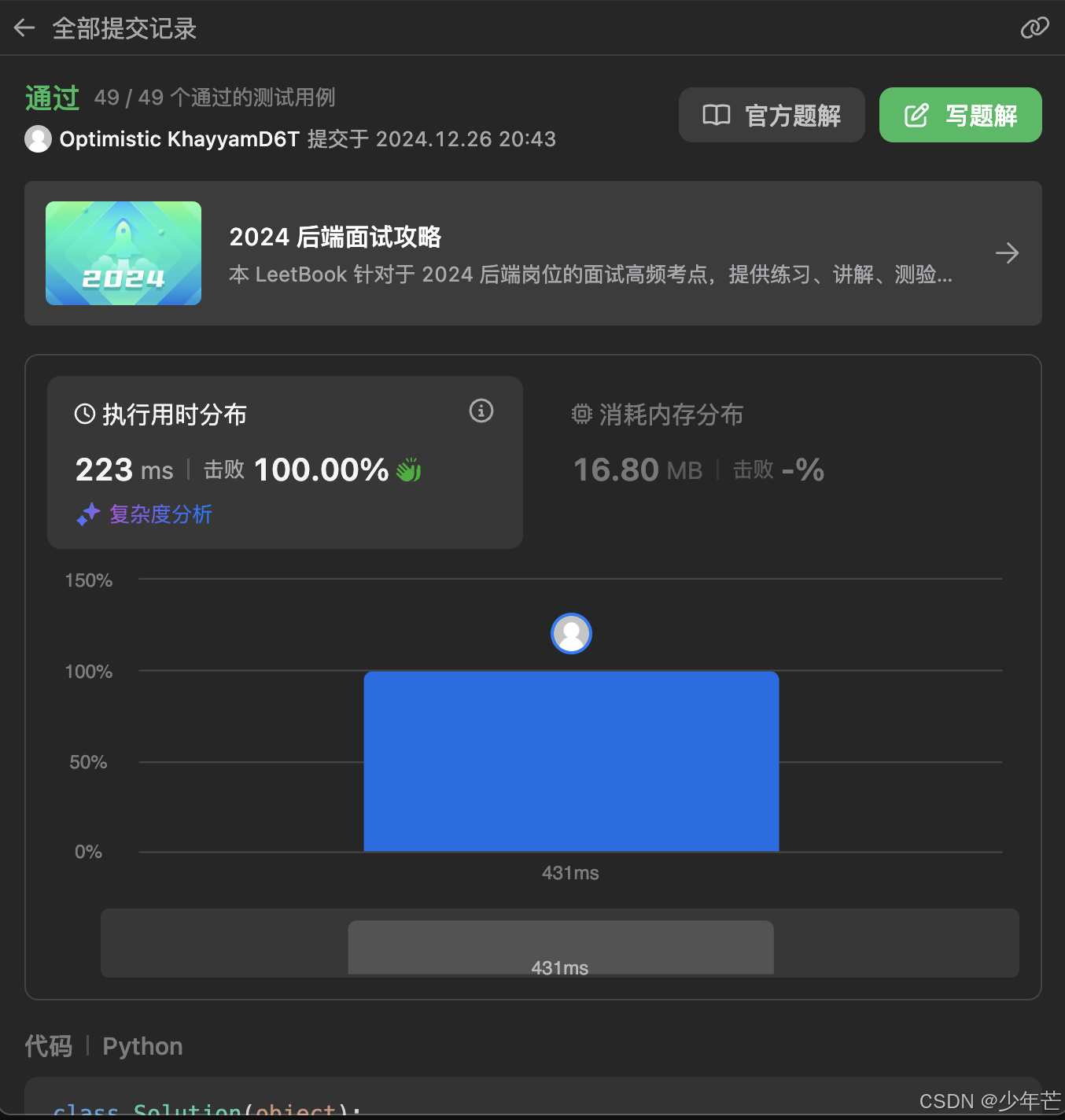
Task: Open the 2024 LeetBook cover thumbnail
Action: coord(123,253)
